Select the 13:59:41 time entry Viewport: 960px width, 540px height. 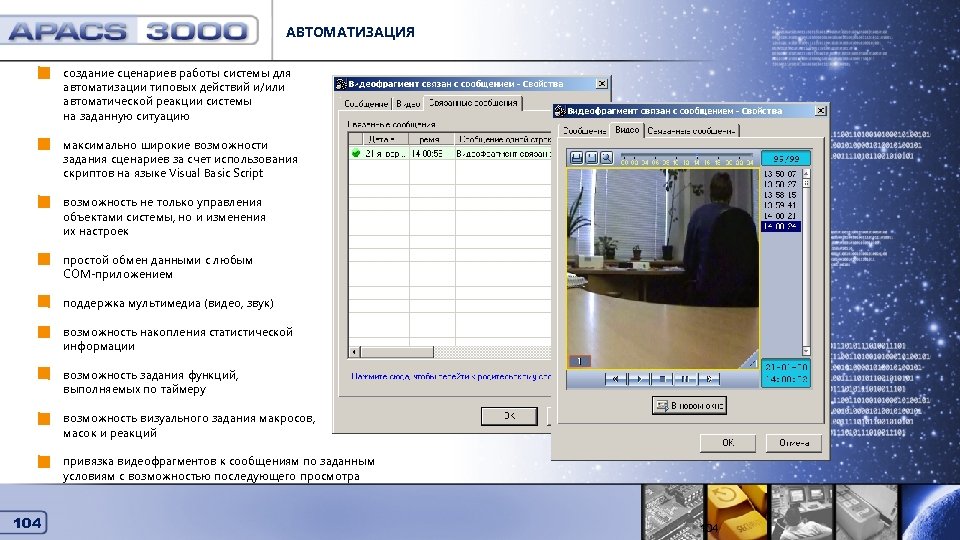pos(780,205)
